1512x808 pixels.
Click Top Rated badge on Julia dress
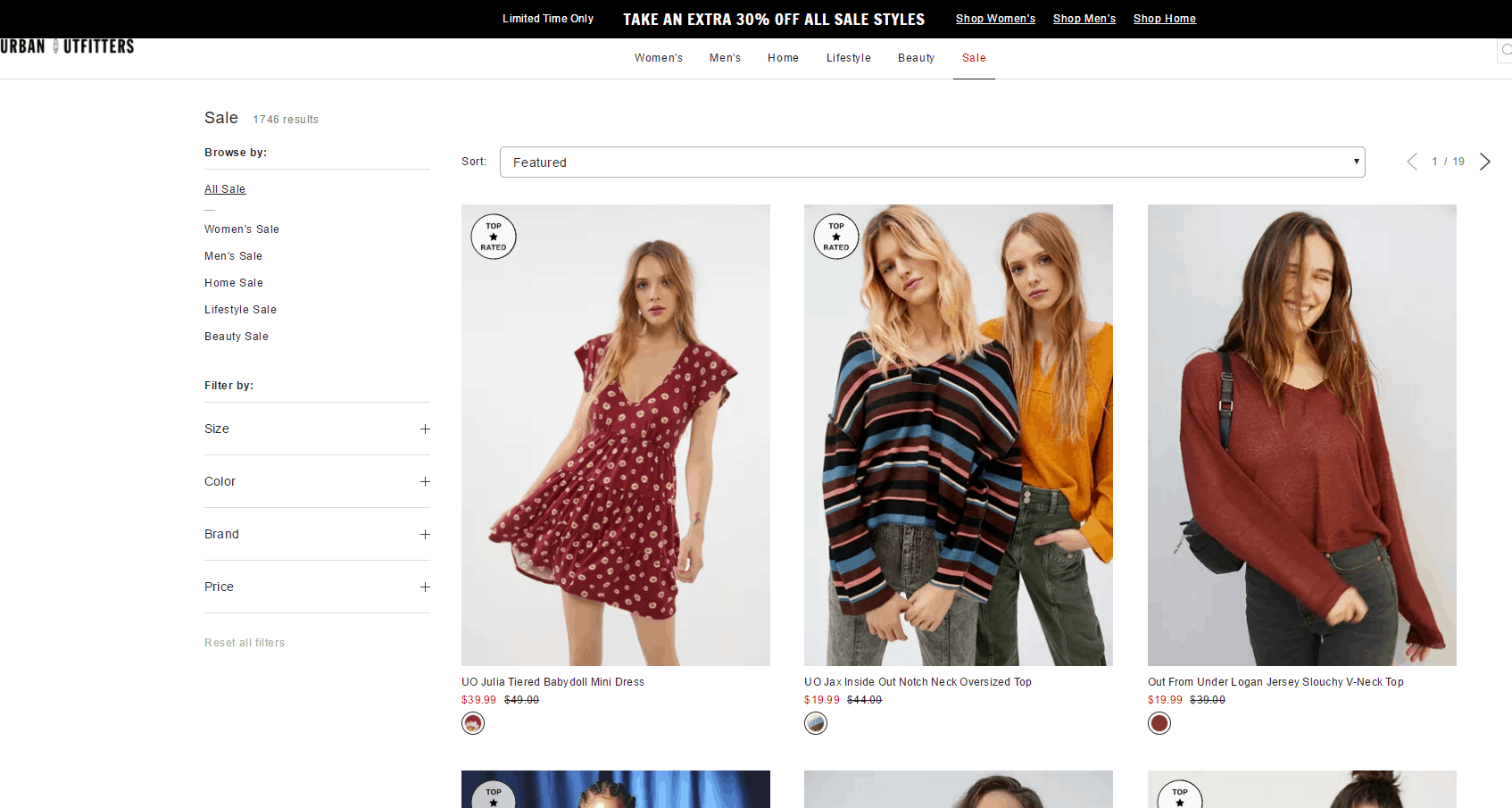pos(494,237)
